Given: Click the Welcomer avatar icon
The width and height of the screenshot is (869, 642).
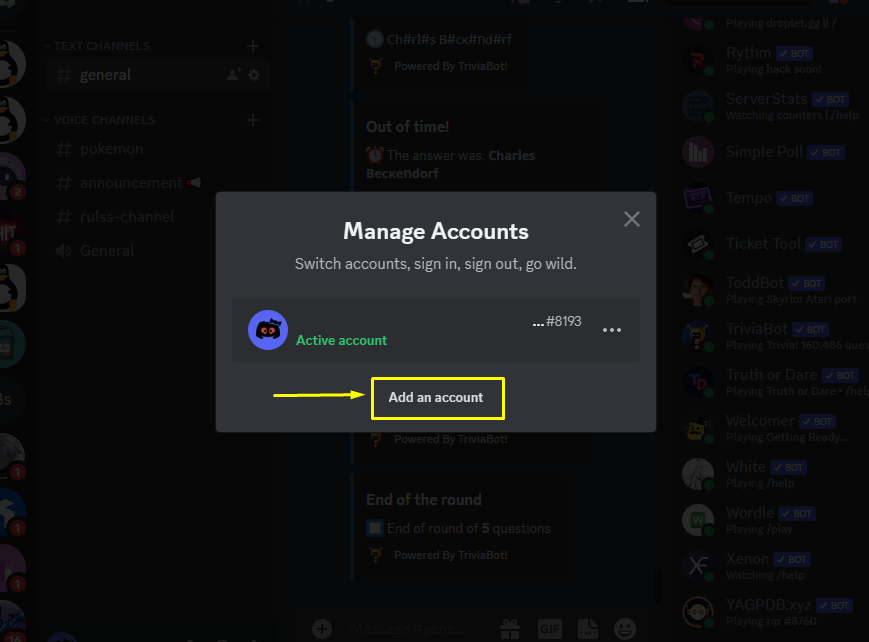Looking at the screenshot, I should [x=698, y=428].
